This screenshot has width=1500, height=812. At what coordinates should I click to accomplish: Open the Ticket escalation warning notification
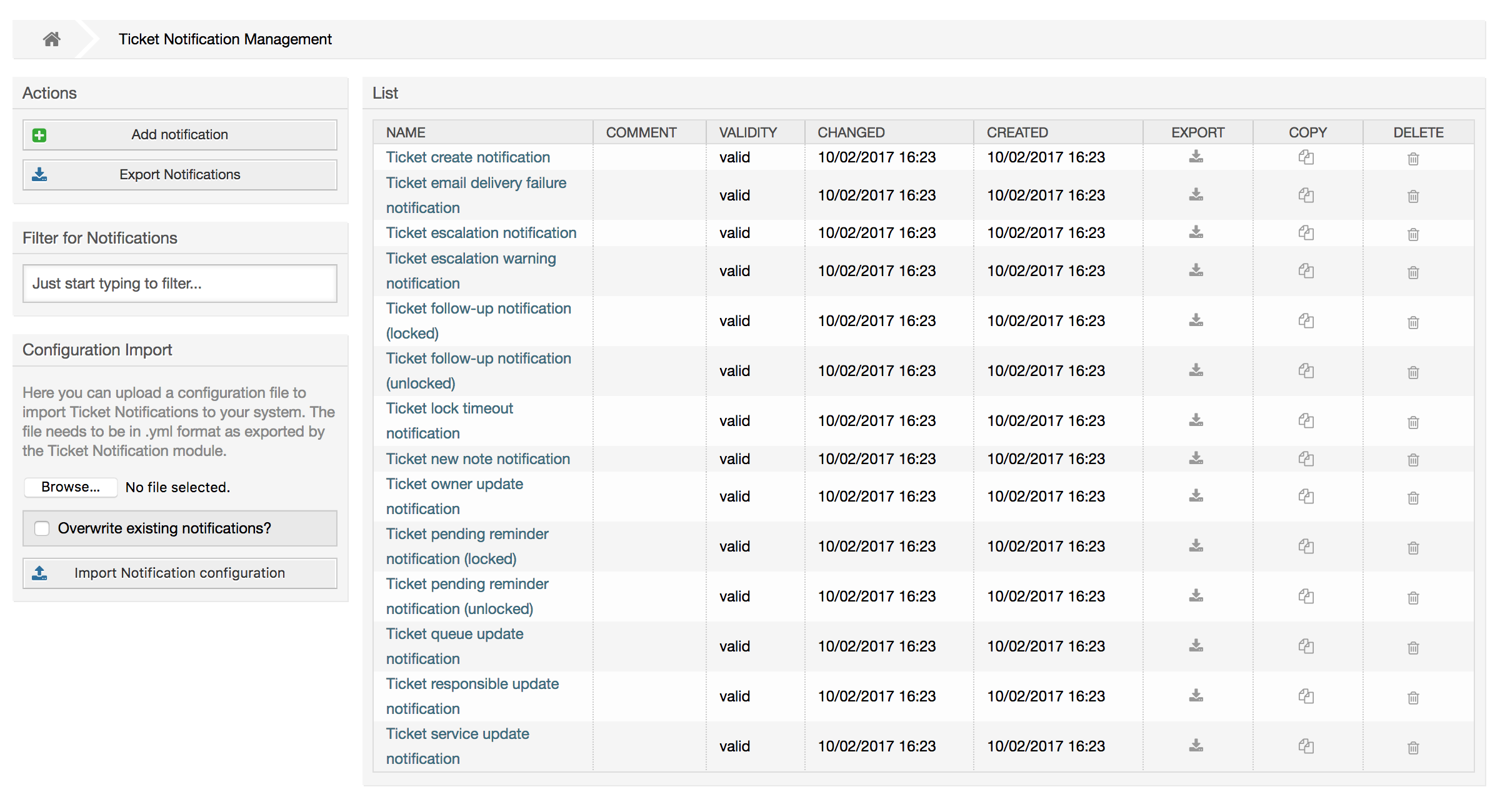pos(471,258)
